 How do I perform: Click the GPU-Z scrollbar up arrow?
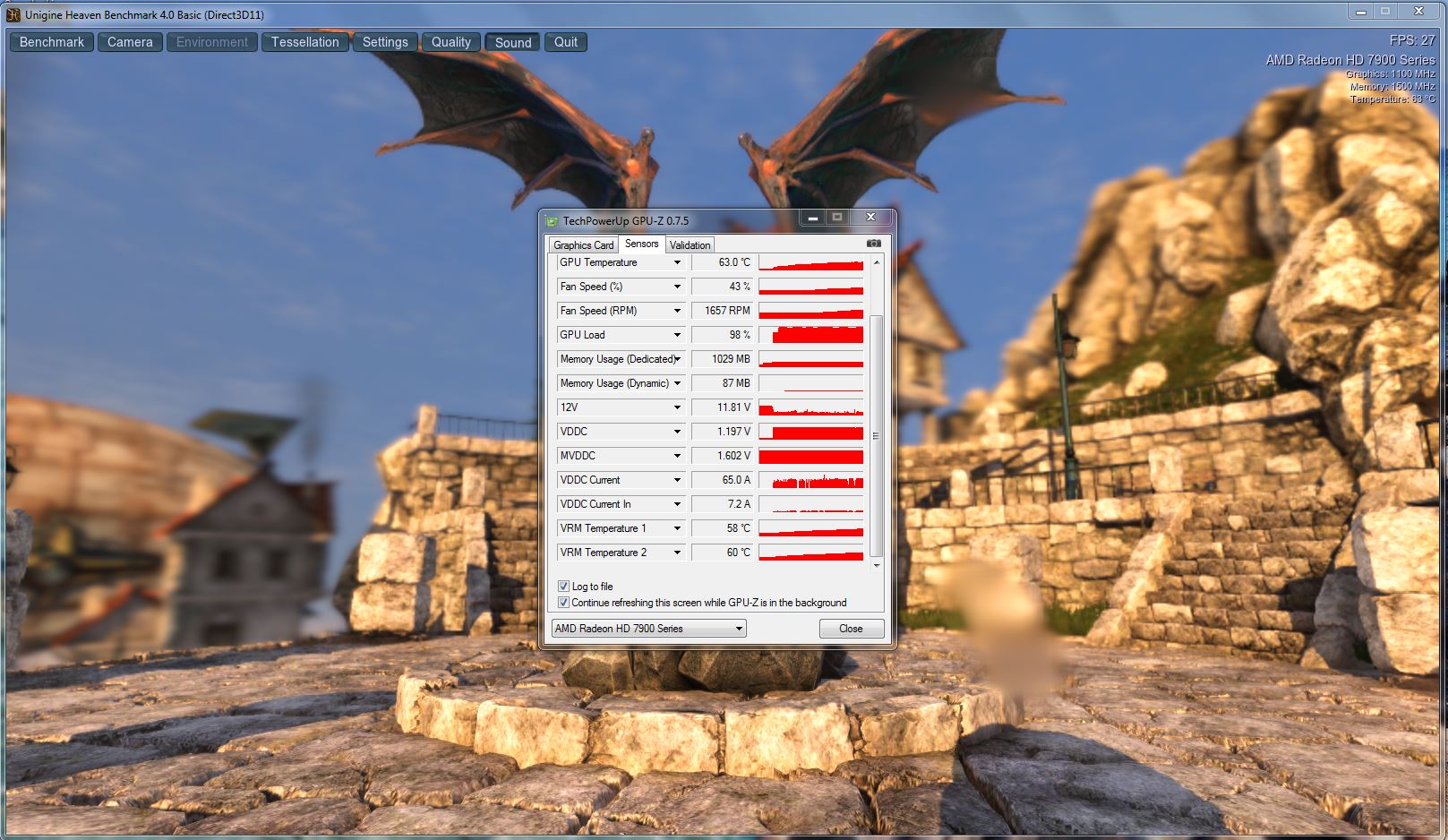coord(876,262)
